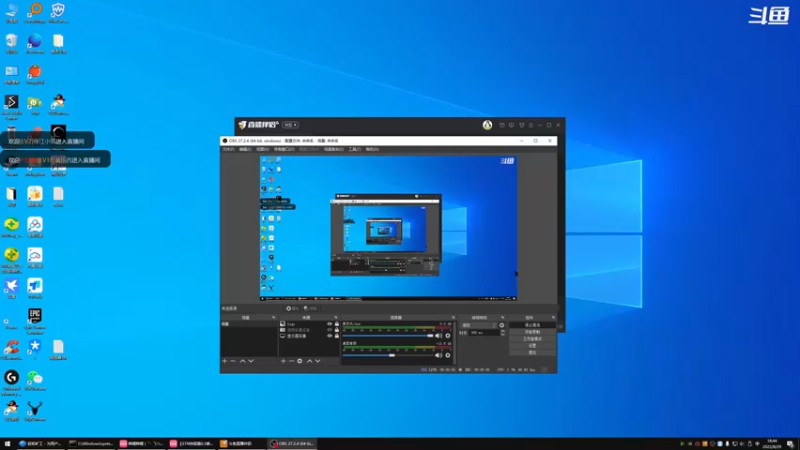Open the Desktop Audio settings gear
This screenshot has width=800, height=450.
pyautogui.click(x=448, y=355)
